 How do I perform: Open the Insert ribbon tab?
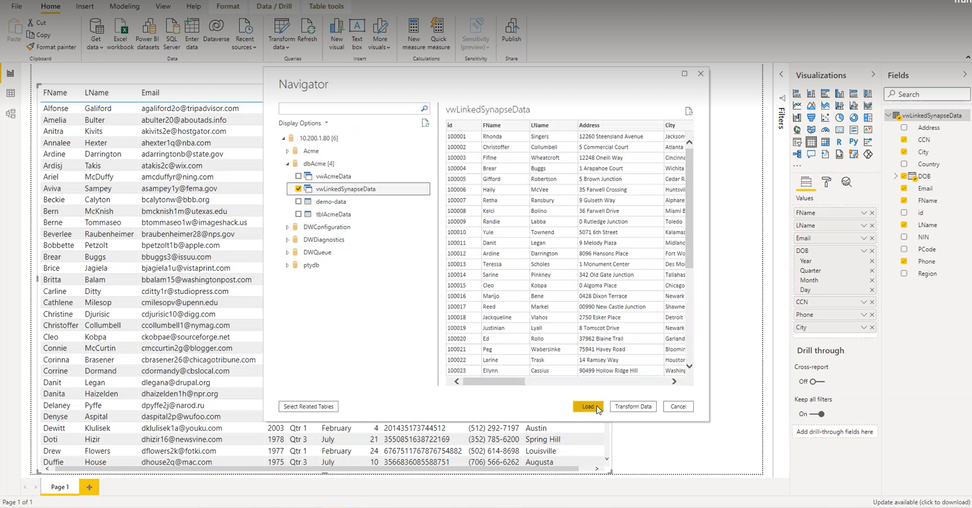coord(85,6)
